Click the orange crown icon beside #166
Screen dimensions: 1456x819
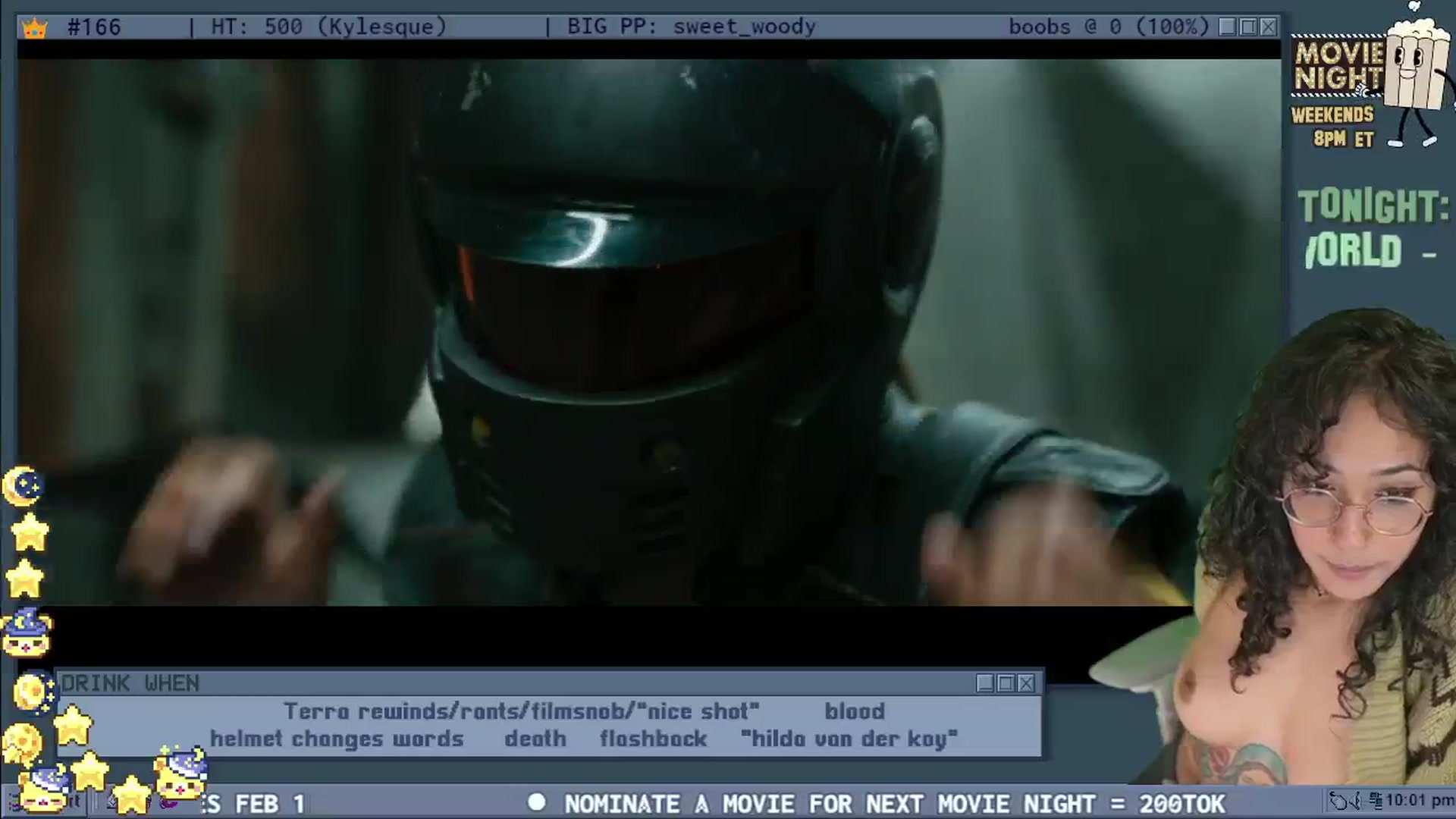click(x=35, y=28)
